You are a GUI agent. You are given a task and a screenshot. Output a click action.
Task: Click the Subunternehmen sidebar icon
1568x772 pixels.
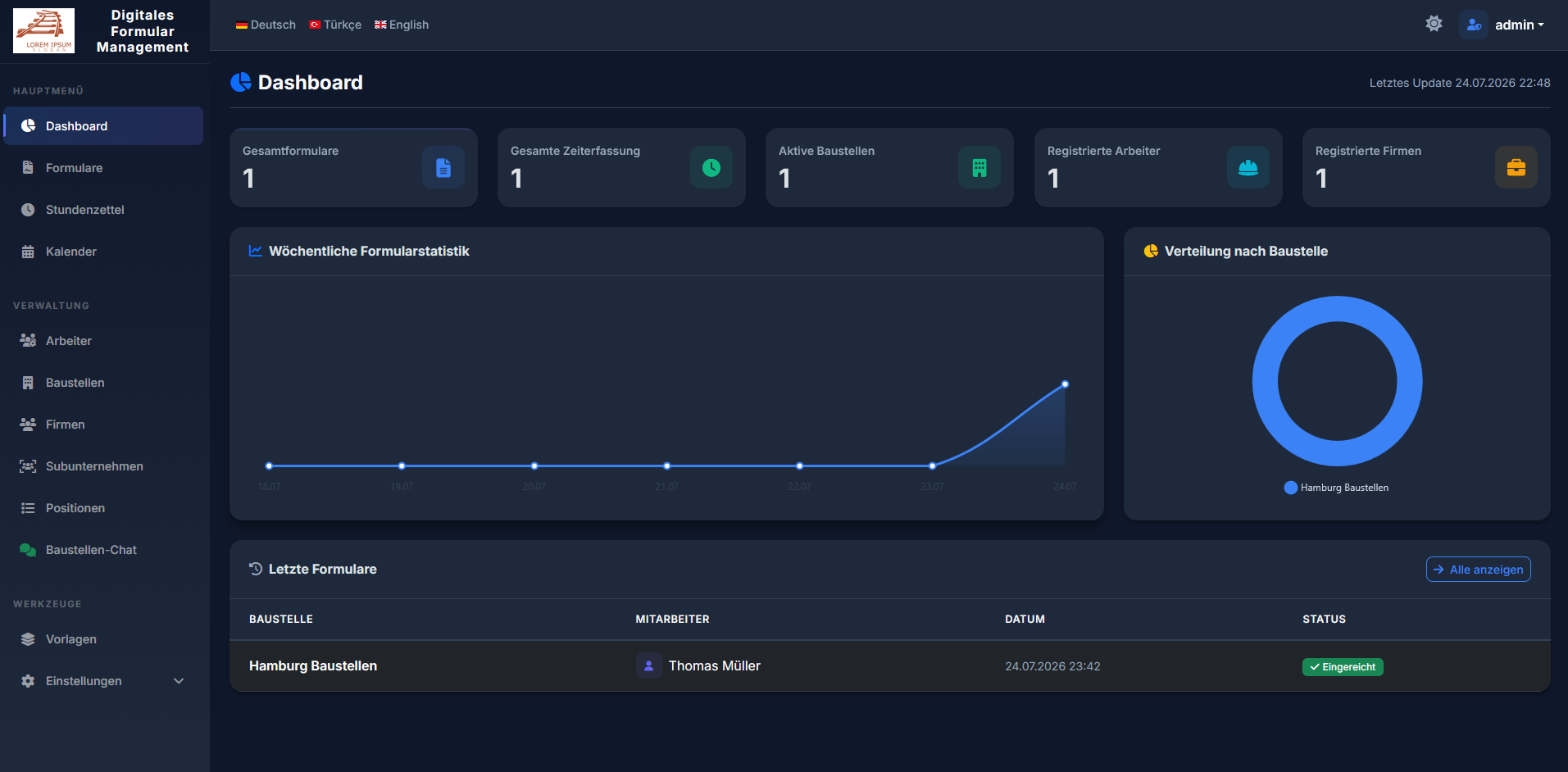tap(28, 465)
